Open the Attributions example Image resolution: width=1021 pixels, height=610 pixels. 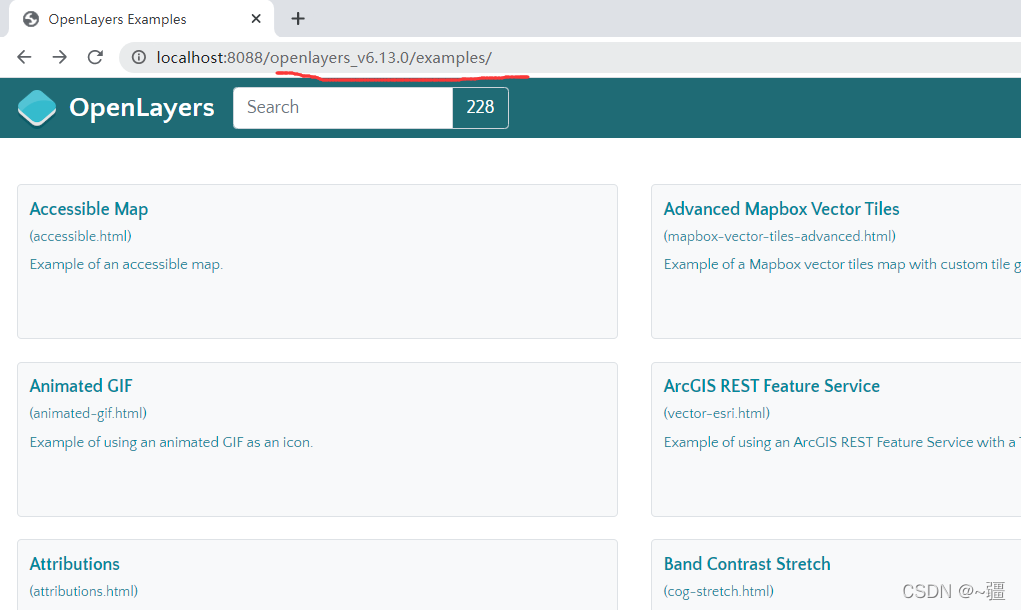[x=74, y=564]
